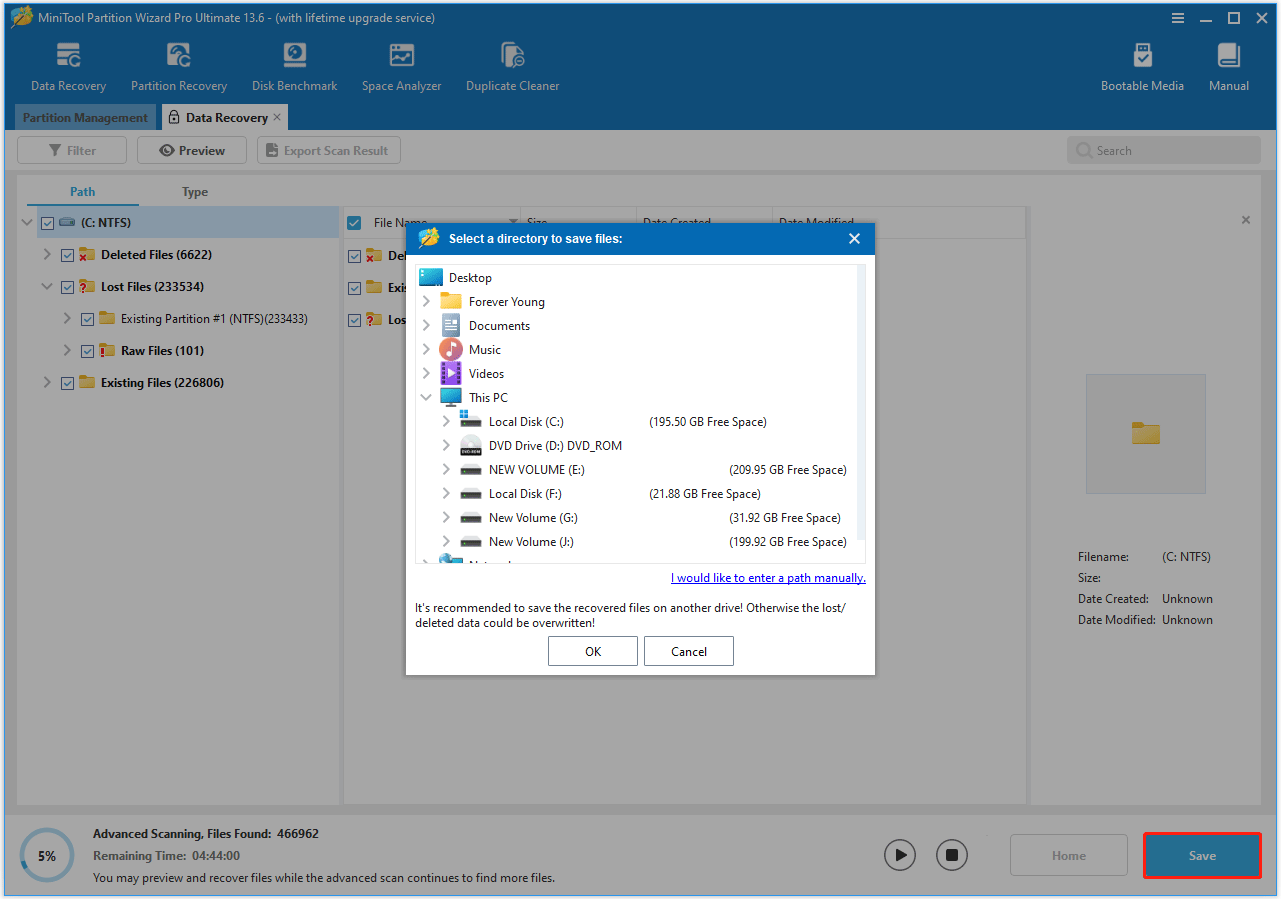Select the Partition Recovery tool
Screen dimensions: 1281x899
[178, 65]
